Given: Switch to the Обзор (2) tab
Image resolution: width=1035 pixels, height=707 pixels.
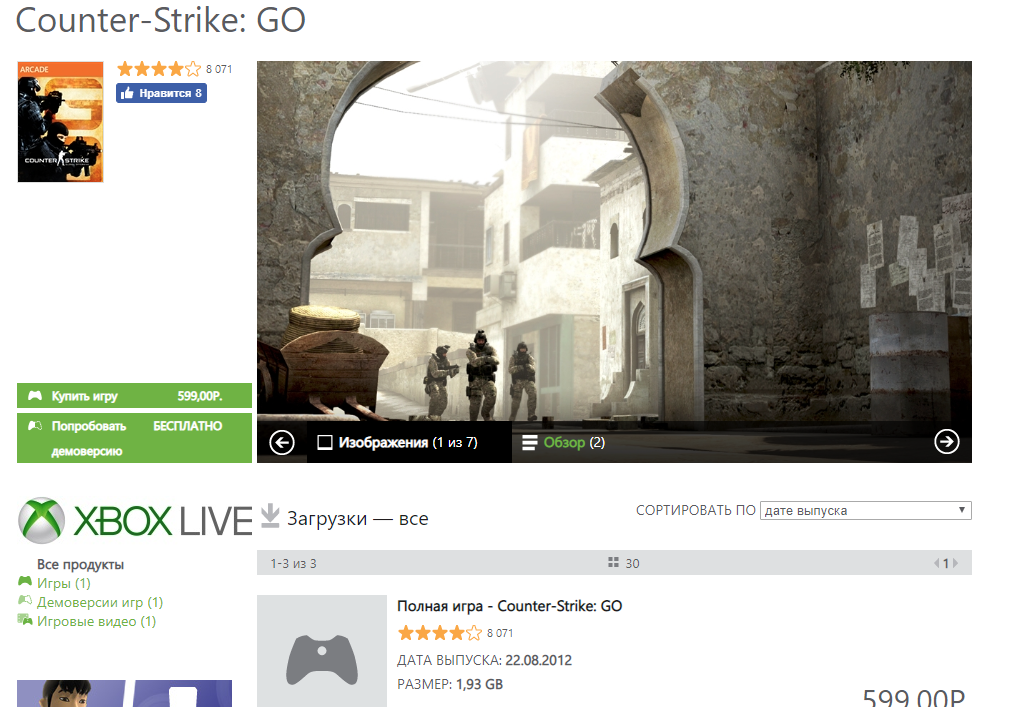Looking at the screenshot, I should tap(563, 442).
